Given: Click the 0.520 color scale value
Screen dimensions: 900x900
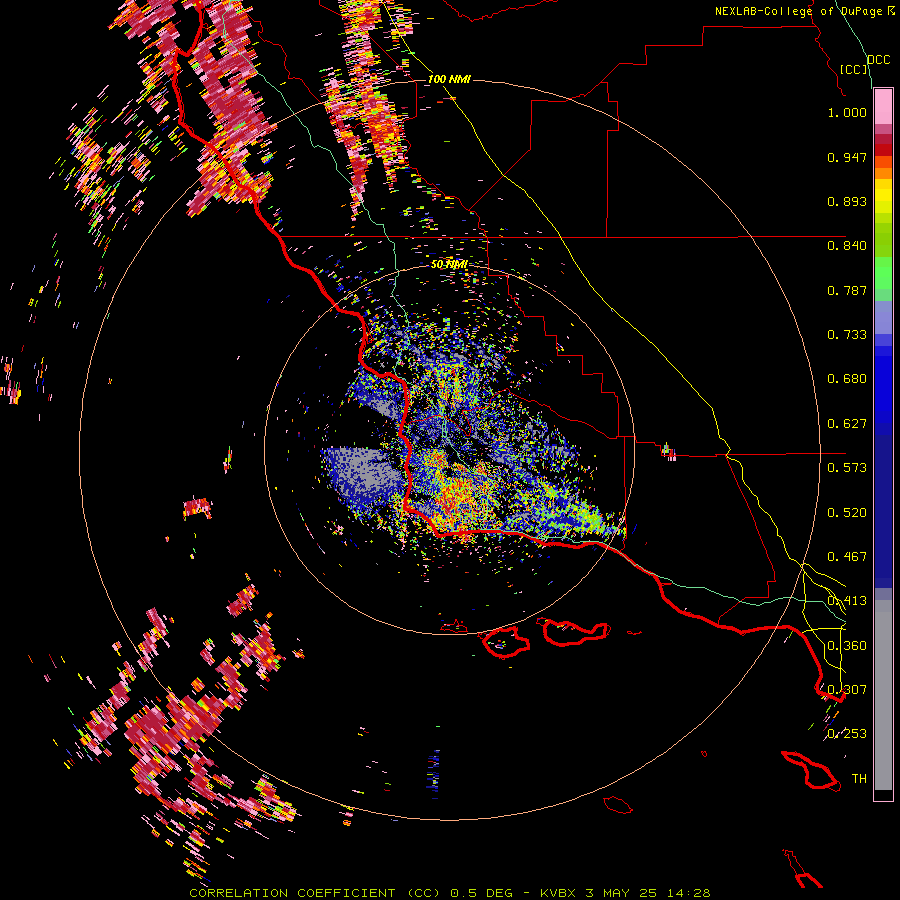Looking at the screenshot, I should 847,513.
